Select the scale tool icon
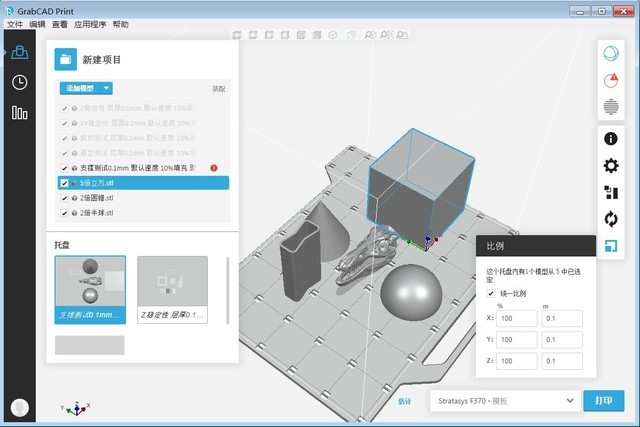The image size is (640, 427). coord(611,246)
